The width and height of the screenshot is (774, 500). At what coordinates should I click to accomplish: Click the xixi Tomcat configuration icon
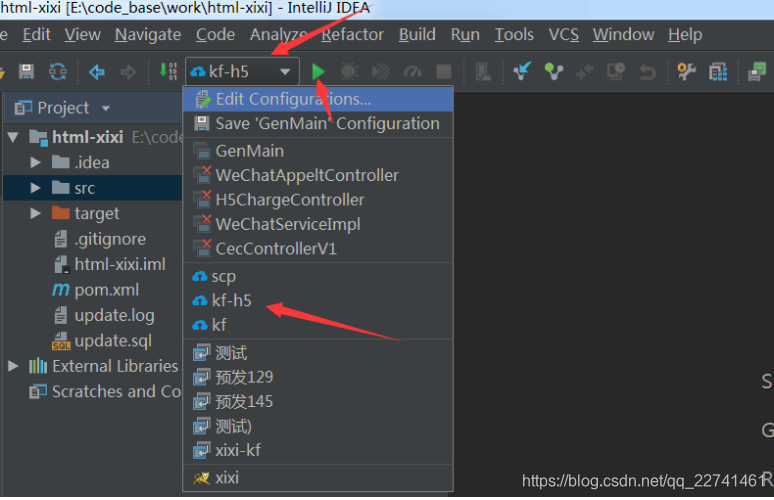click(x=201, y=478)
